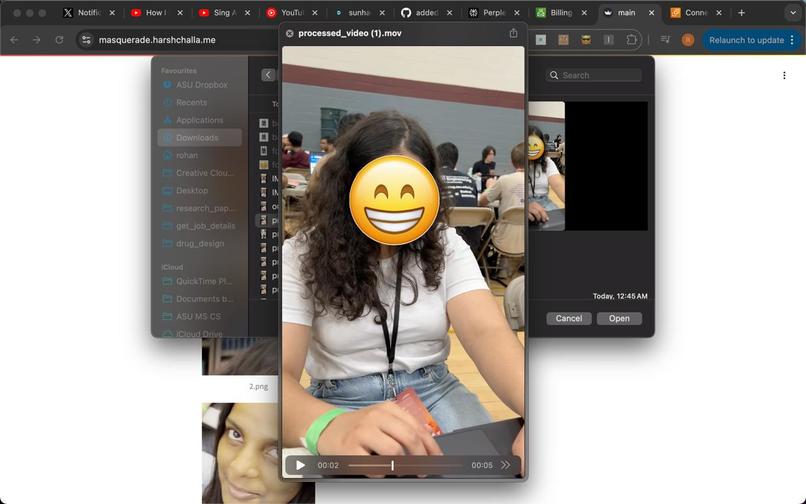
Task: Click the 2.png file label
Action: pos(258,386)
